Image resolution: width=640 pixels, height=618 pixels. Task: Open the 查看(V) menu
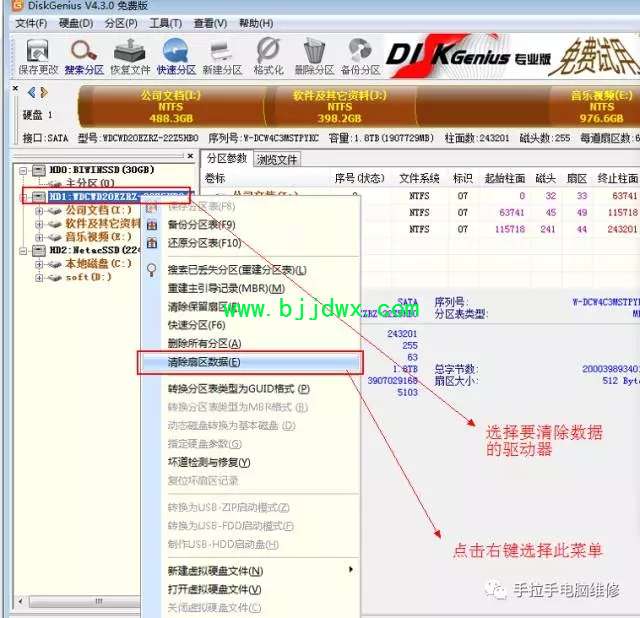click(x=210, y=23)
